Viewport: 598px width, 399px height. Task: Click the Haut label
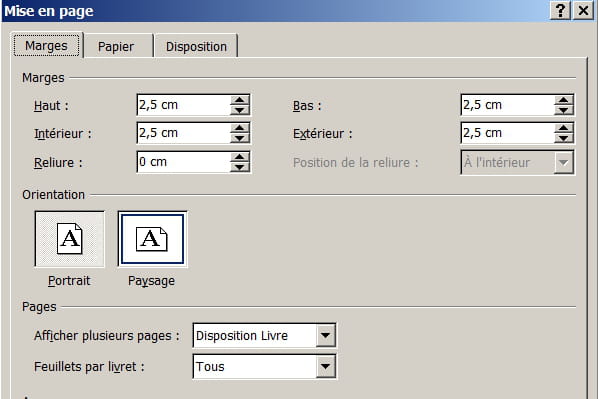click(51, 106)
